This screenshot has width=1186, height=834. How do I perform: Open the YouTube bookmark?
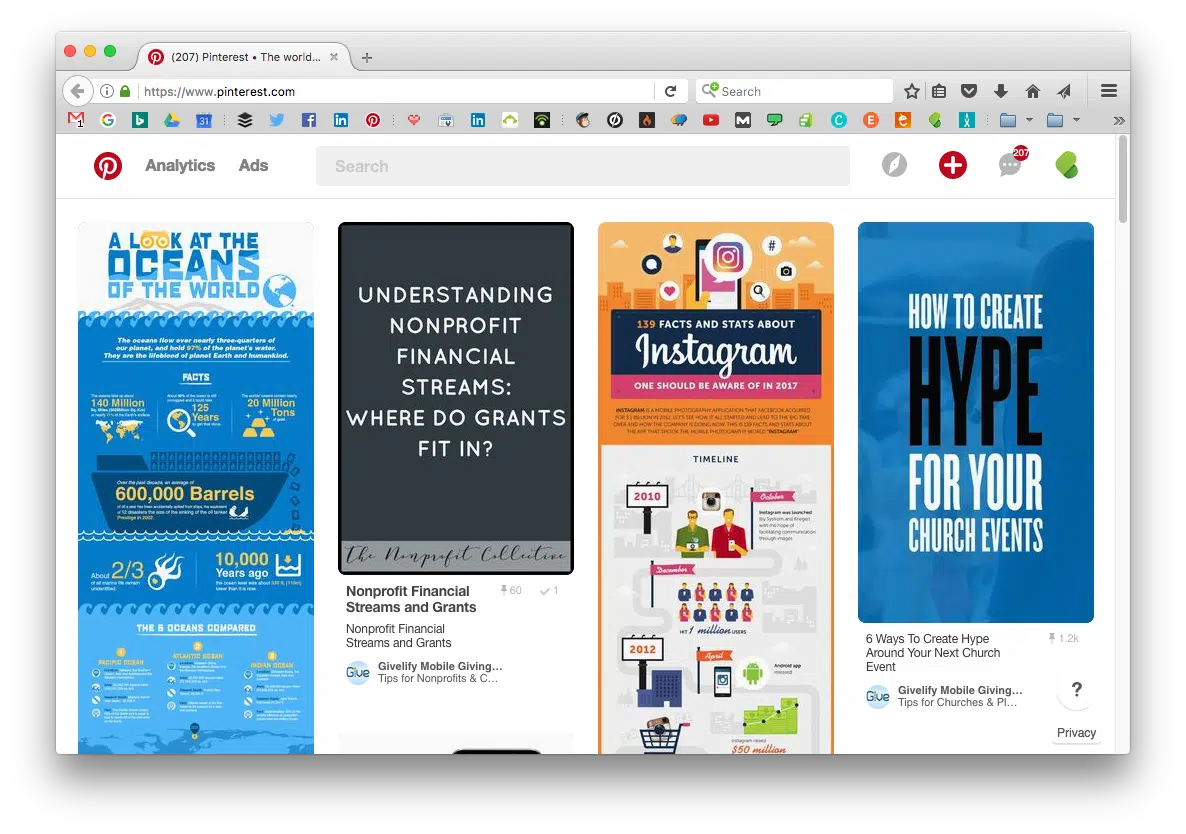tap(711, 119)
